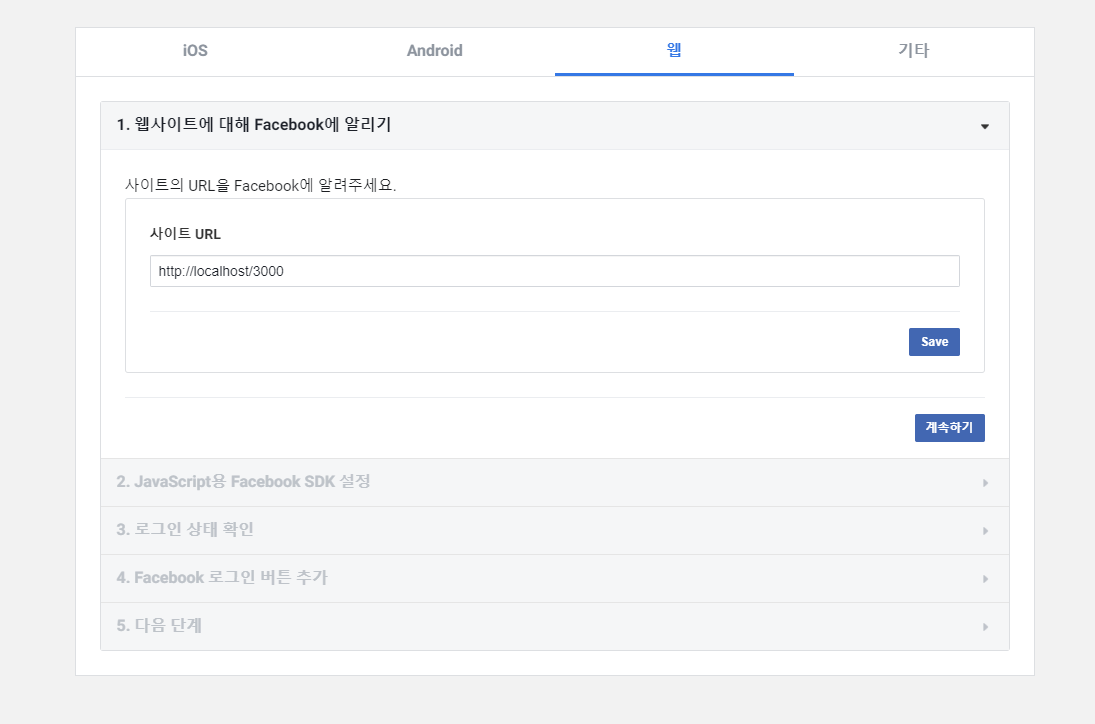Expand the 로그인 상태 확인 arrow
Image resolution: width=1095 pixels, height=724 pixels.
(985, 531)
